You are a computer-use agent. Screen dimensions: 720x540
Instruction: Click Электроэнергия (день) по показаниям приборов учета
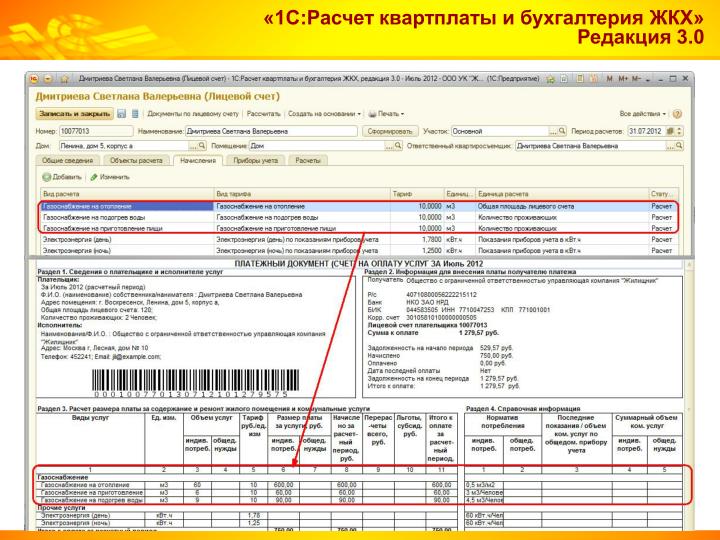tap(302, 239)
